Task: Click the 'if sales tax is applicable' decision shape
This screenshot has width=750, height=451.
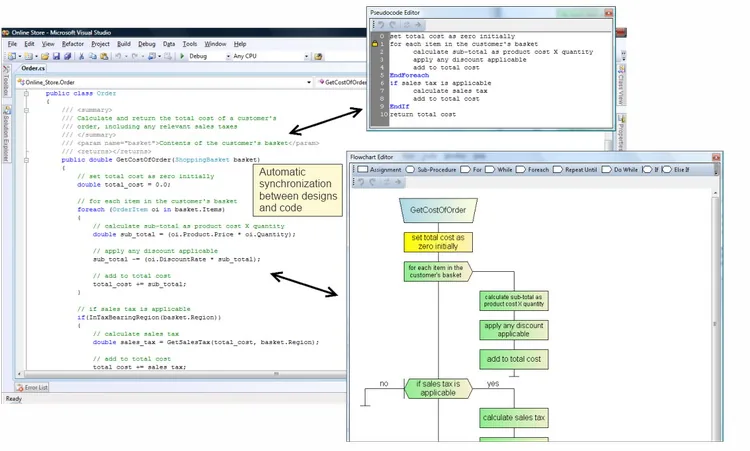Action: click(x=438, y=388)
